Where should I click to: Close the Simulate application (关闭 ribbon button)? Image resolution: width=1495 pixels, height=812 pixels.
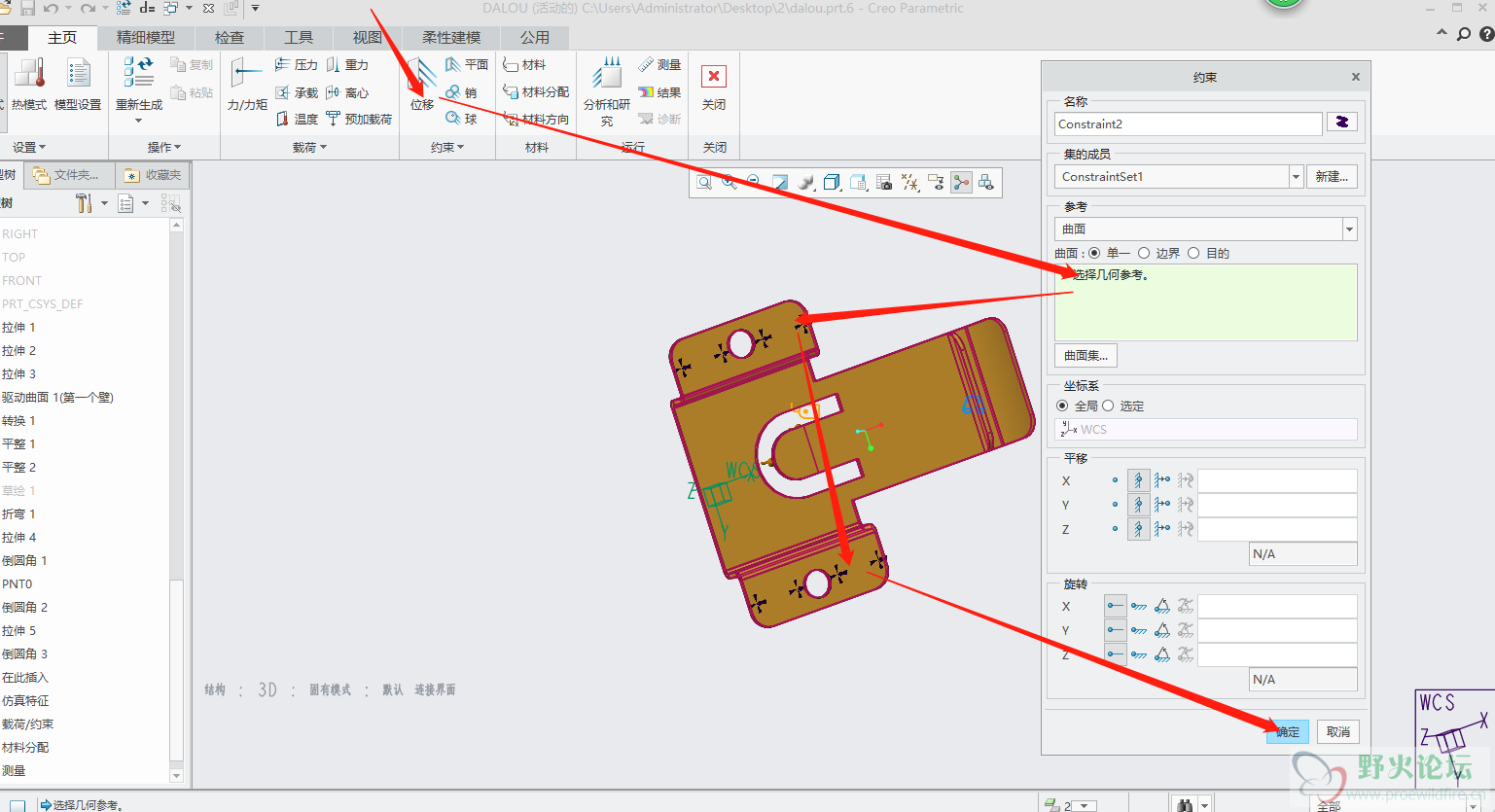[714, 88]
